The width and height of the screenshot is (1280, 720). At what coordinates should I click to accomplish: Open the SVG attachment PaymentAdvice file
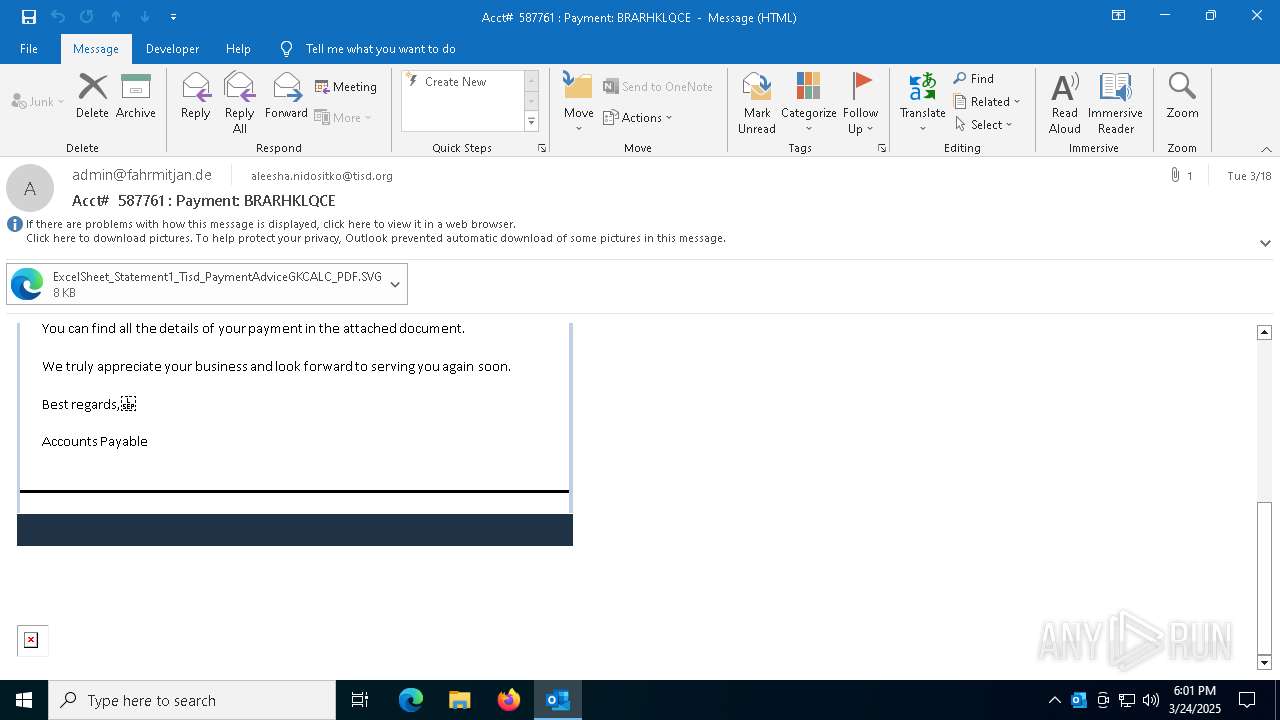click(x=195, y=284)
